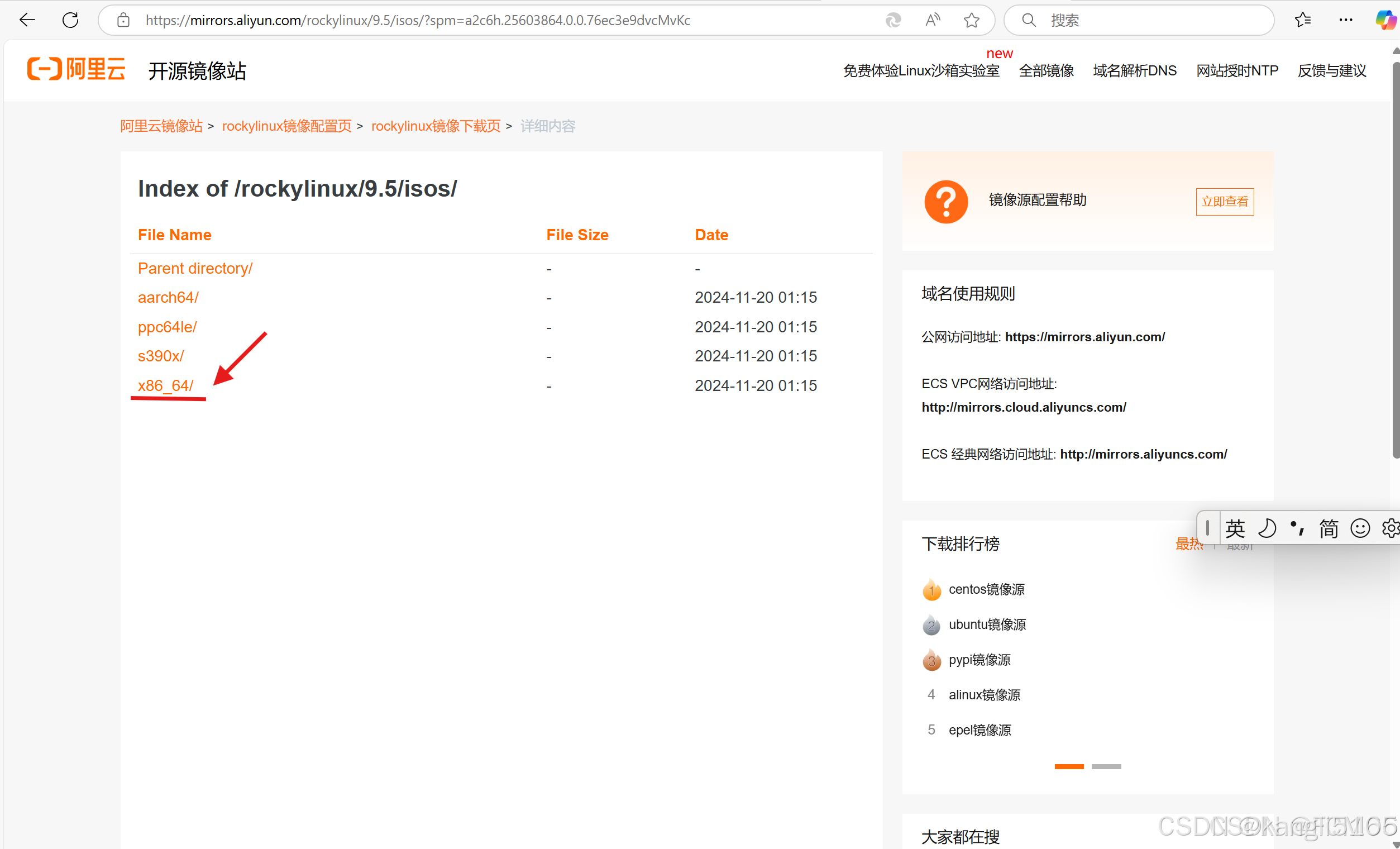Add page to favorites star icon
This screenshot has width=1400, height=849.
(x=972, y=21)
